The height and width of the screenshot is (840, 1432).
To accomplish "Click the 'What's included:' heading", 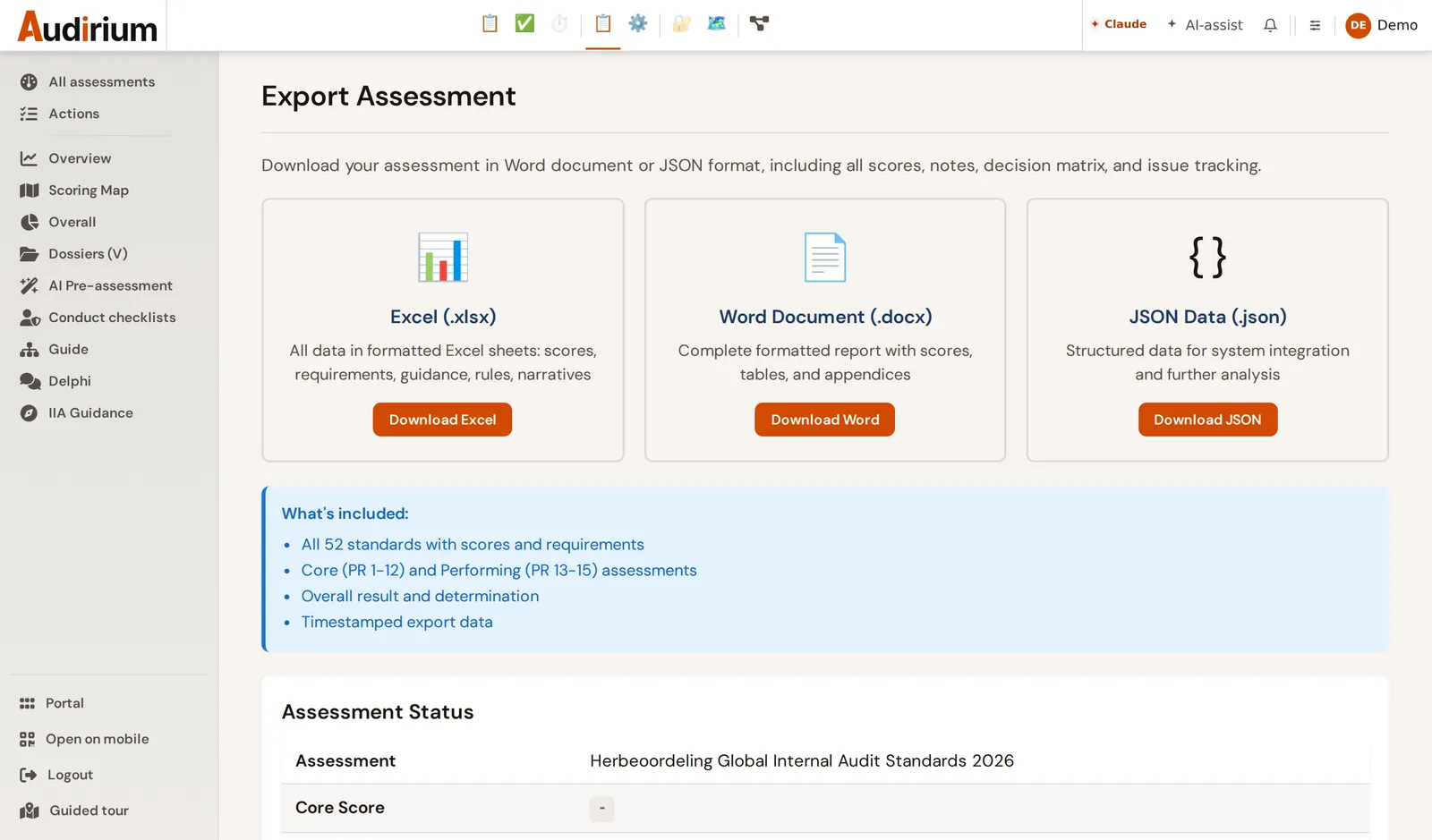I will [345, 513].
